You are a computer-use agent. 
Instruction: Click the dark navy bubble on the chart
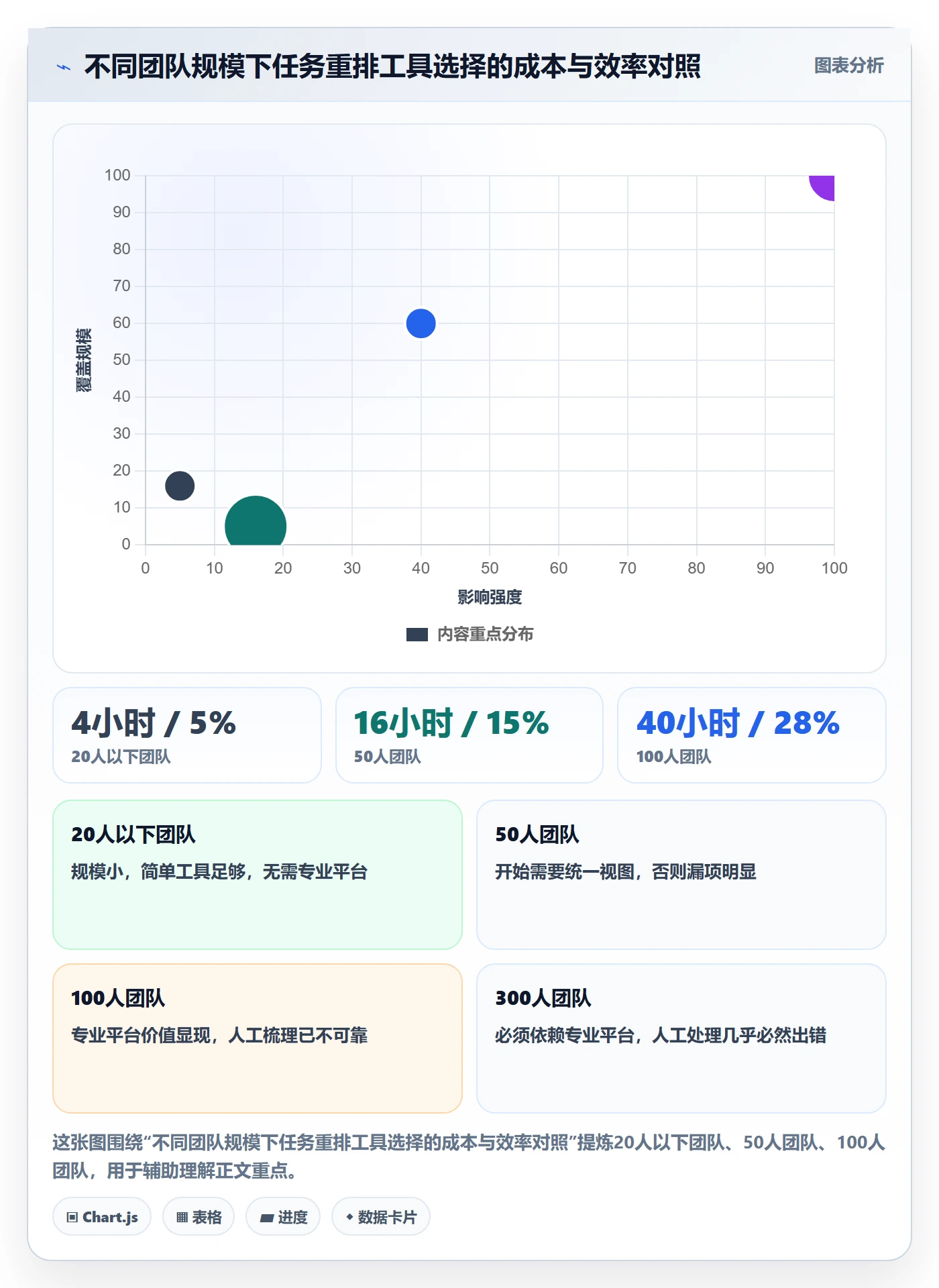pyautogui.click(x=180, y=486)
